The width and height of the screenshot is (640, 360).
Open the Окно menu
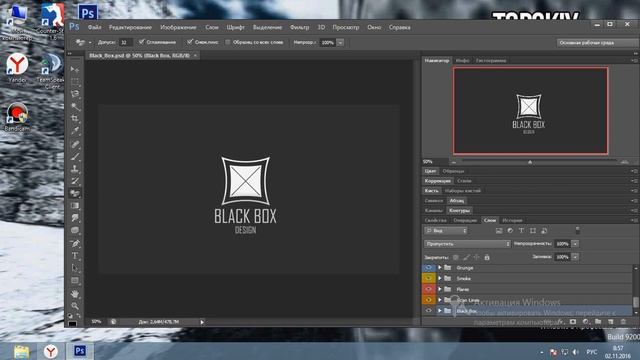pos(374,27)
